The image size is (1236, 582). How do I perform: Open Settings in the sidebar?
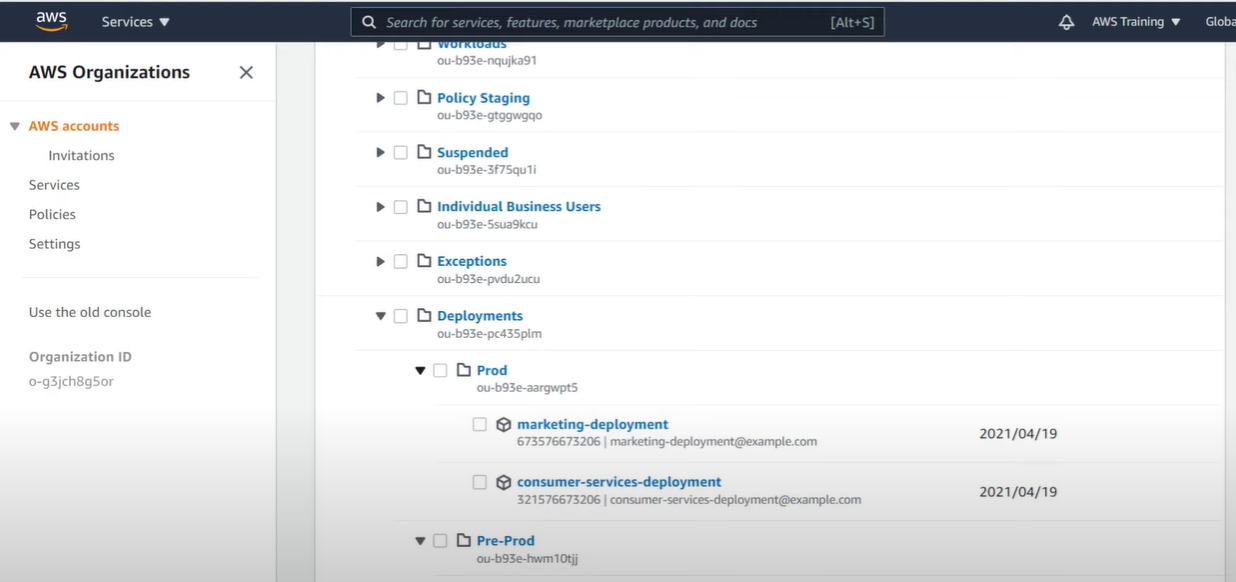(54, 244)
